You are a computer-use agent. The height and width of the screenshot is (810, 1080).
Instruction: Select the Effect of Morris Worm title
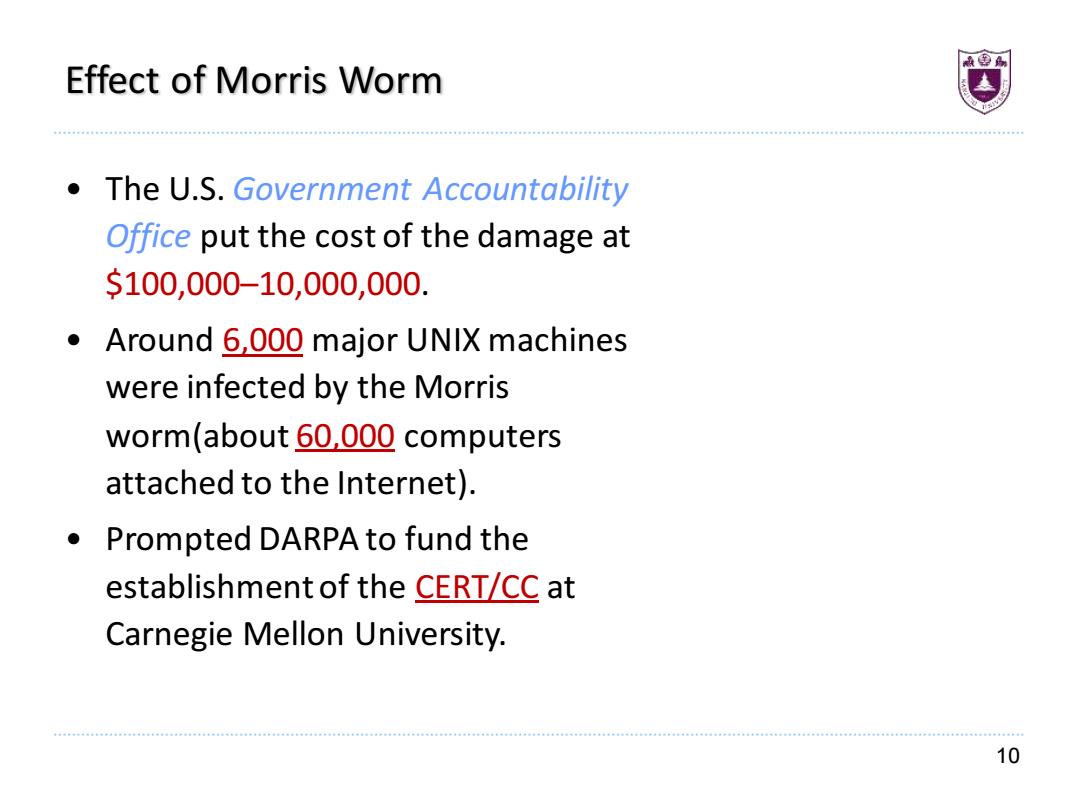click(253, 80)
